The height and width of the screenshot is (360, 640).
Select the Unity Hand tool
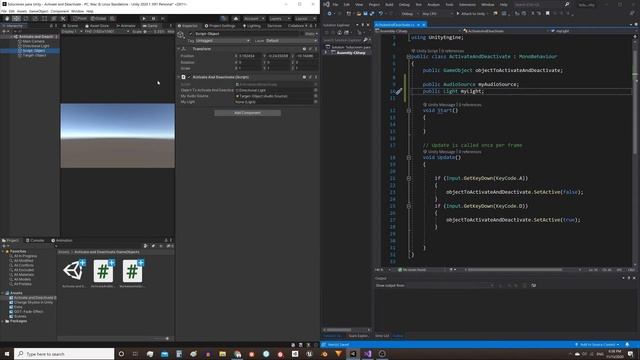pyautogui.click(x=7, y=18)
